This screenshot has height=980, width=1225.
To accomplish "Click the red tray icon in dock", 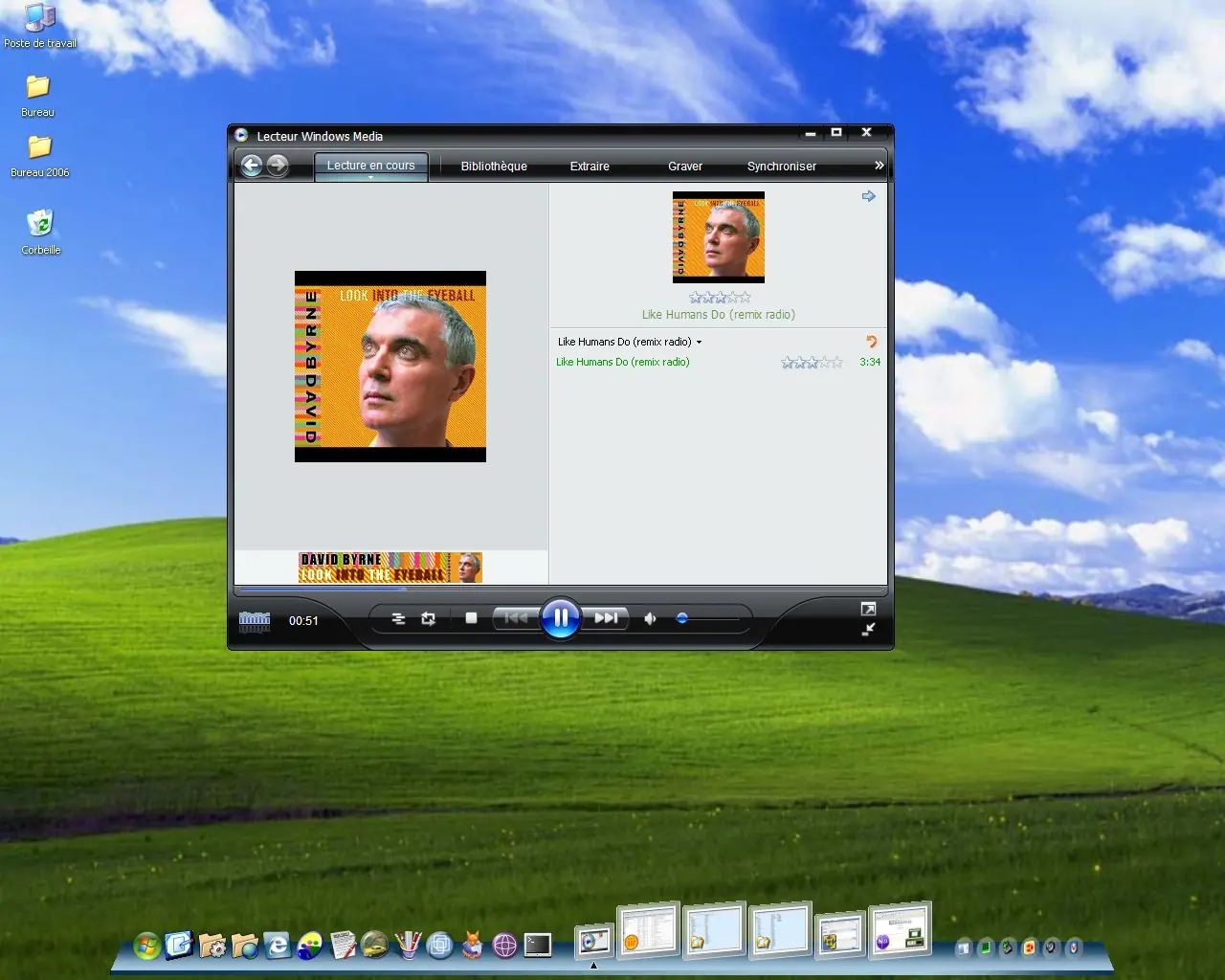I will [x=1030, y=948].
